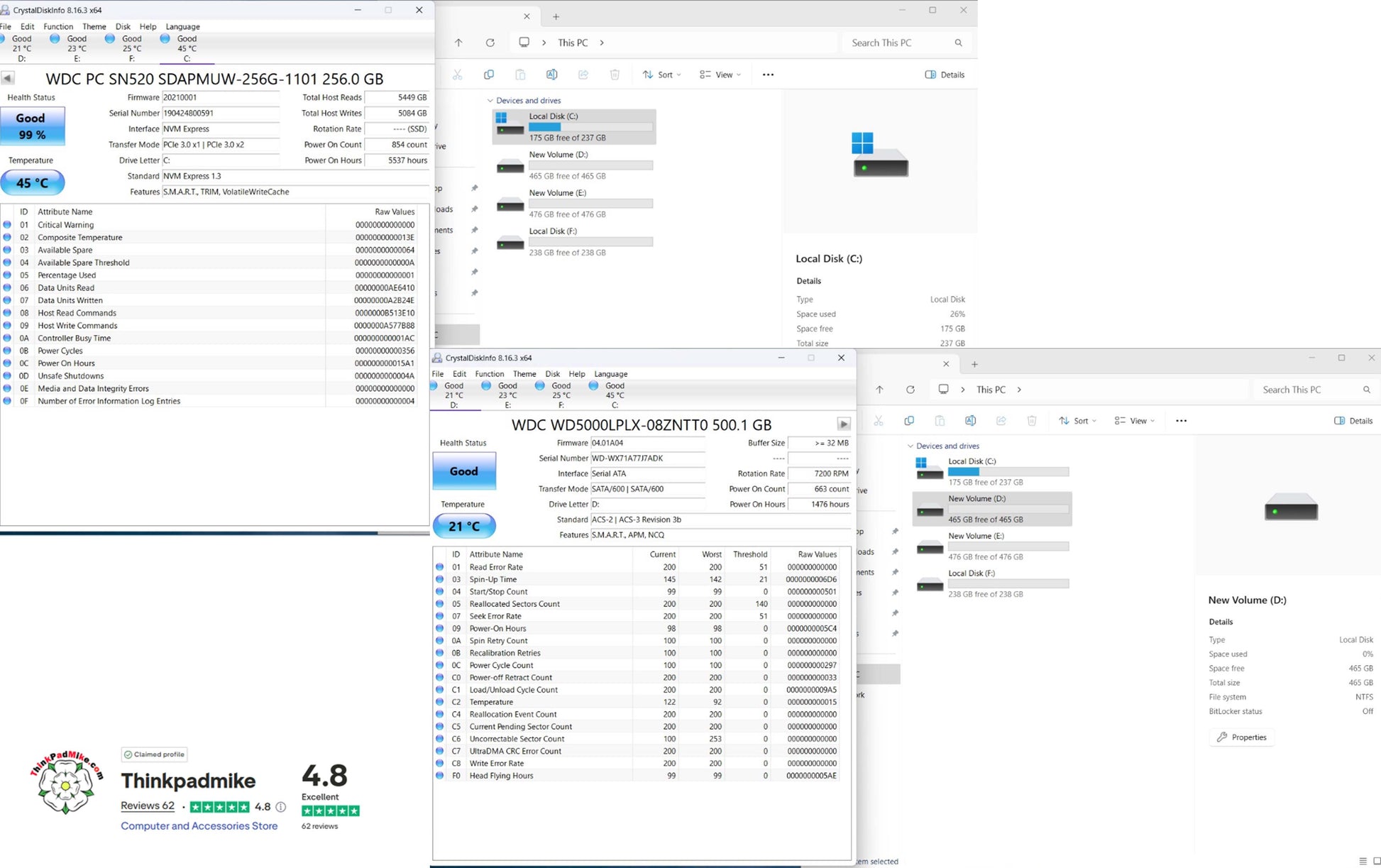
Task: Open the Theme menu in the upper CrystalDiskInfo
Action: [x=94, y=27]
